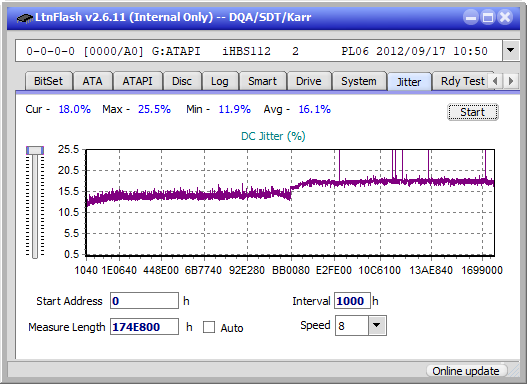Select the Log tab
This screenshot has height=384, width=527.
click(x=219, y=81)
